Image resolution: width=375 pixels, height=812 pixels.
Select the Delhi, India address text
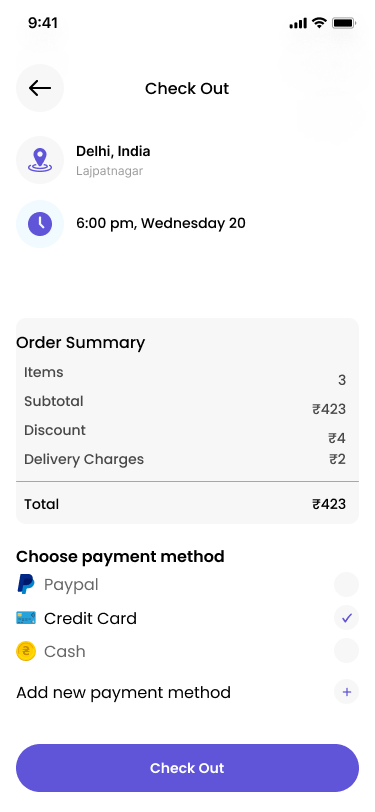point(113,152)
